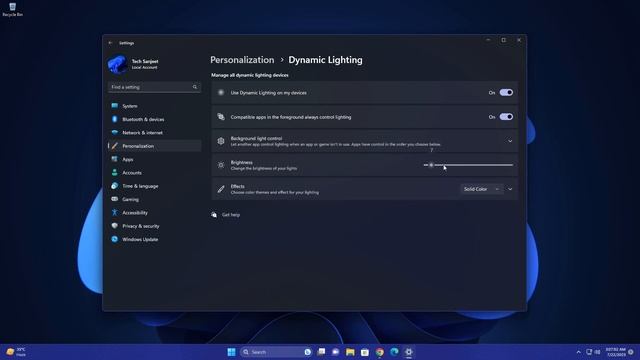Open Recycle Bin on desktop
This screenshot has height=360, width=640.
pyautogui.click(x=13, y=10)
